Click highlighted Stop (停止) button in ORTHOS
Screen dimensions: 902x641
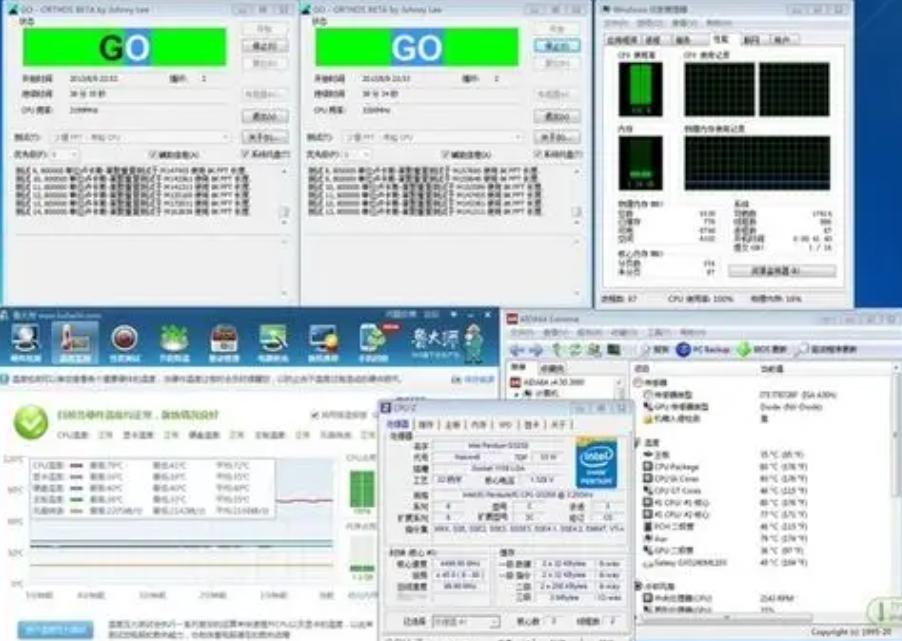(557, 45)
